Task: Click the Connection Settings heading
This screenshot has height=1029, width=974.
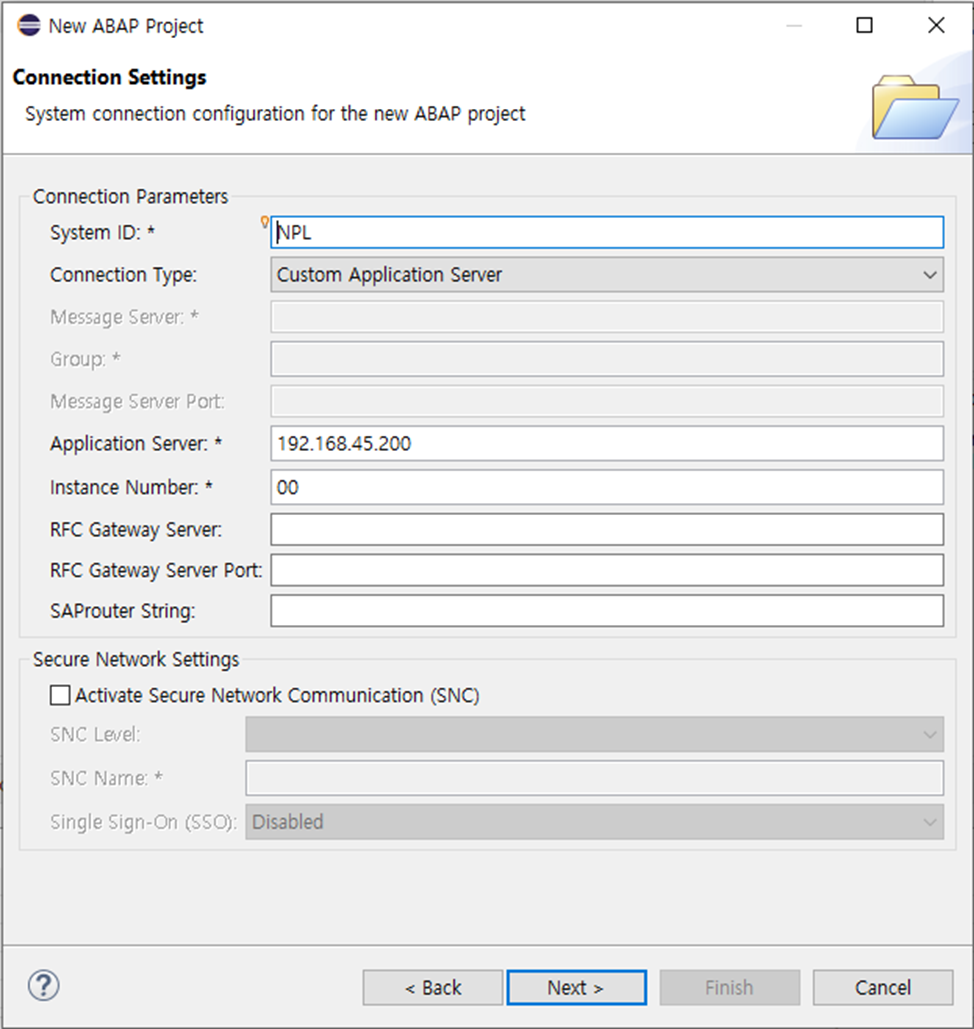Action: coord(110,77)
